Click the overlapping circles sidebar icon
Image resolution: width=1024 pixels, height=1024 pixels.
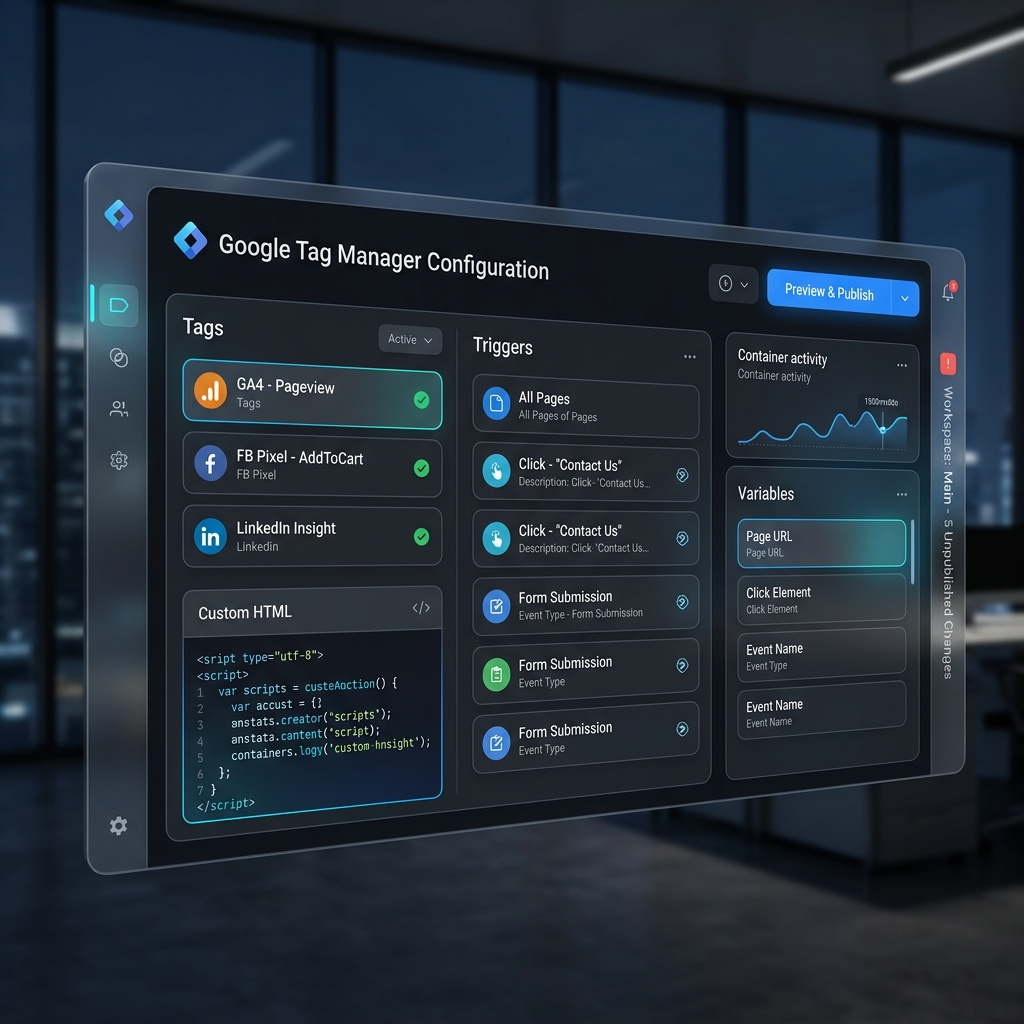(119, 357)
